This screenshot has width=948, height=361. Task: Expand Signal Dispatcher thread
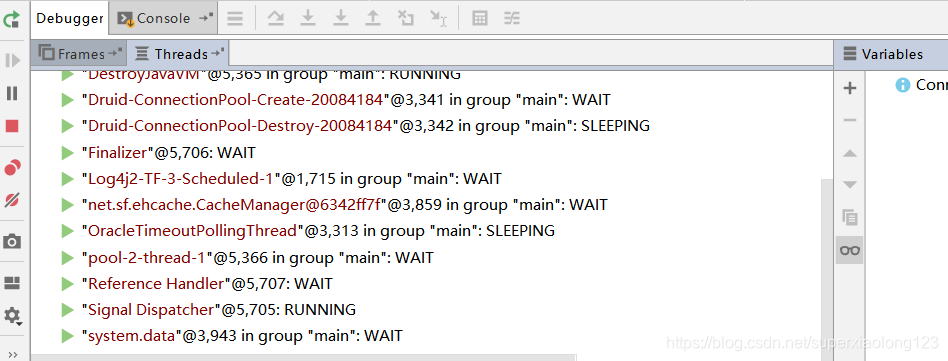68,310
